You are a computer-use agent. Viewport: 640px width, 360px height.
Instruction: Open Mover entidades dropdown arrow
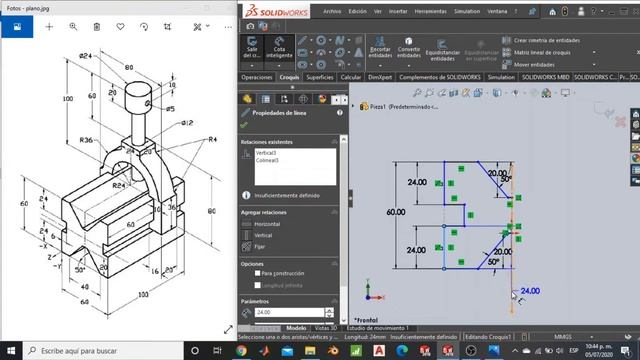[x=594, y=64]
